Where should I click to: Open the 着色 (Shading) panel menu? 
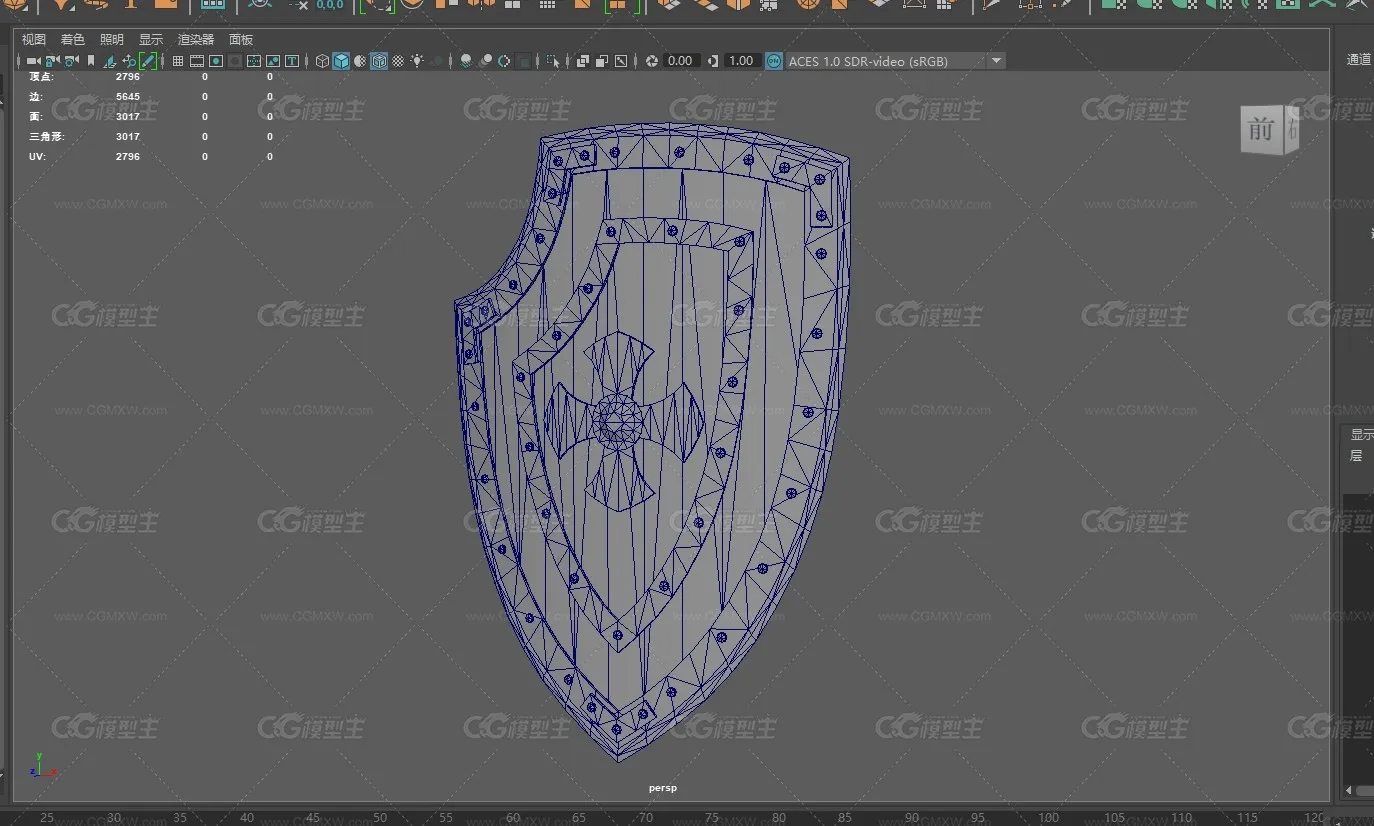73,40
